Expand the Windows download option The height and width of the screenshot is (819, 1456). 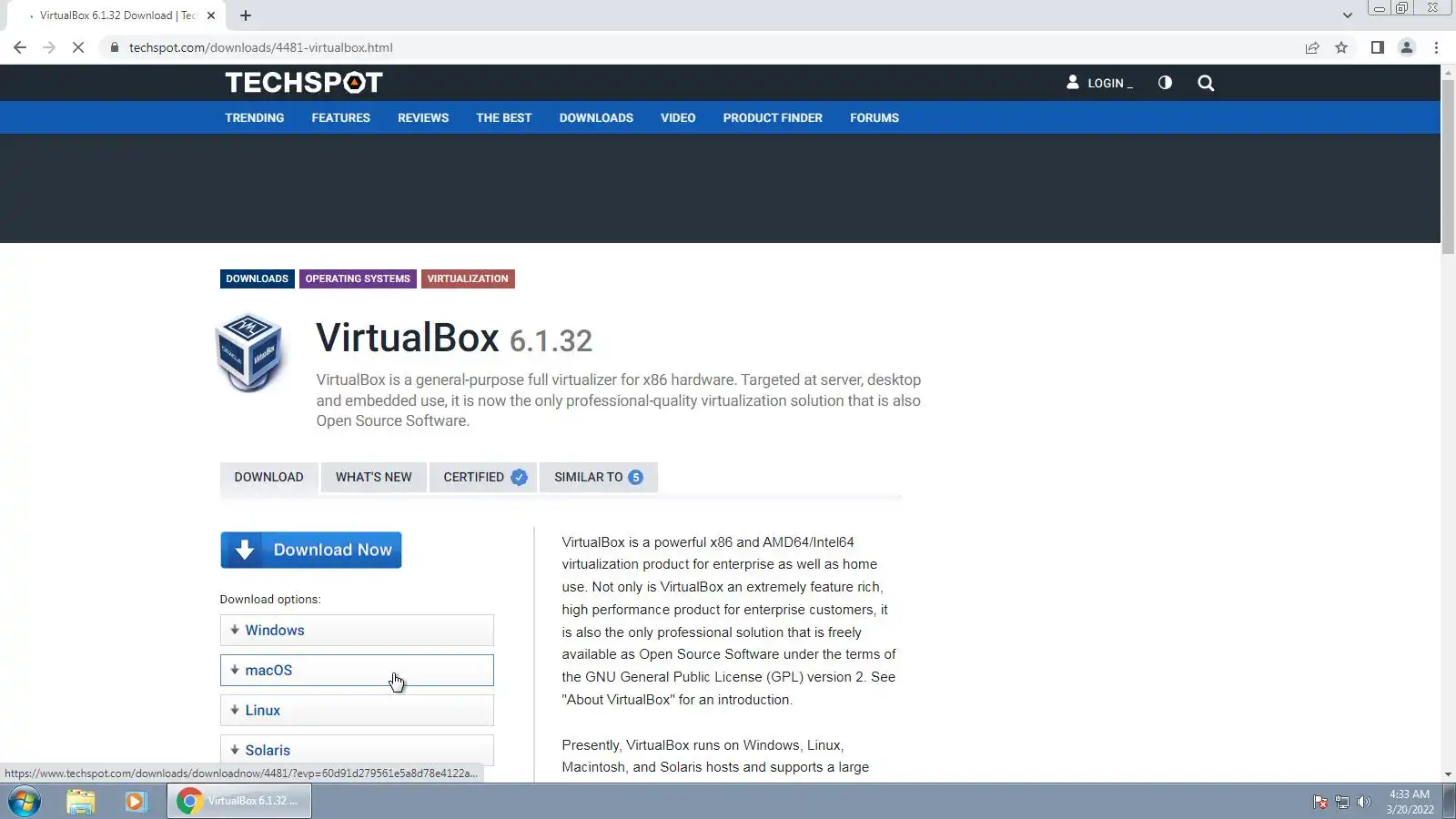(x=357, y=630)
